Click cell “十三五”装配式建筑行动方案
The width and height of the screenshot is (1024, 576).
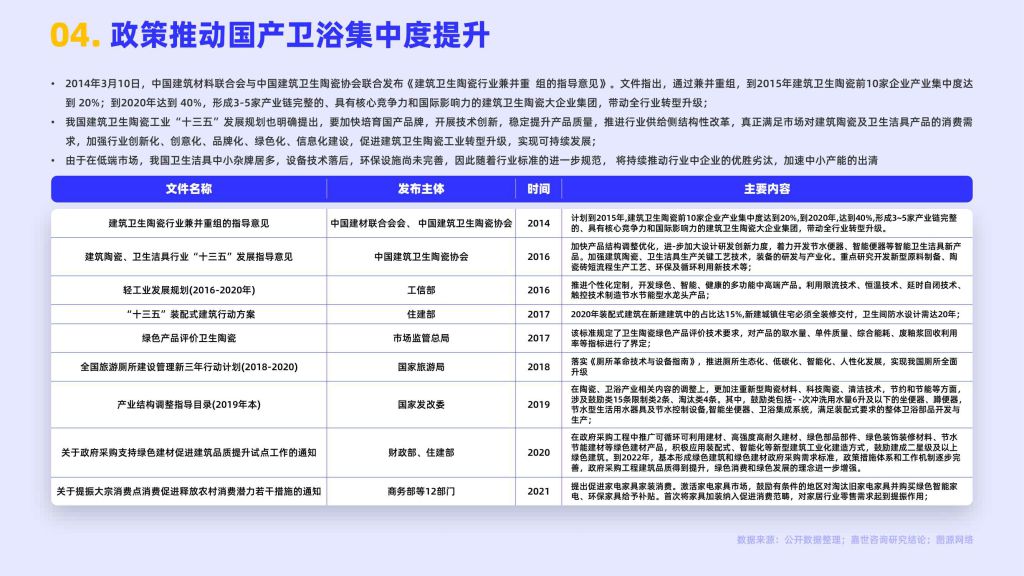[189, 314]
